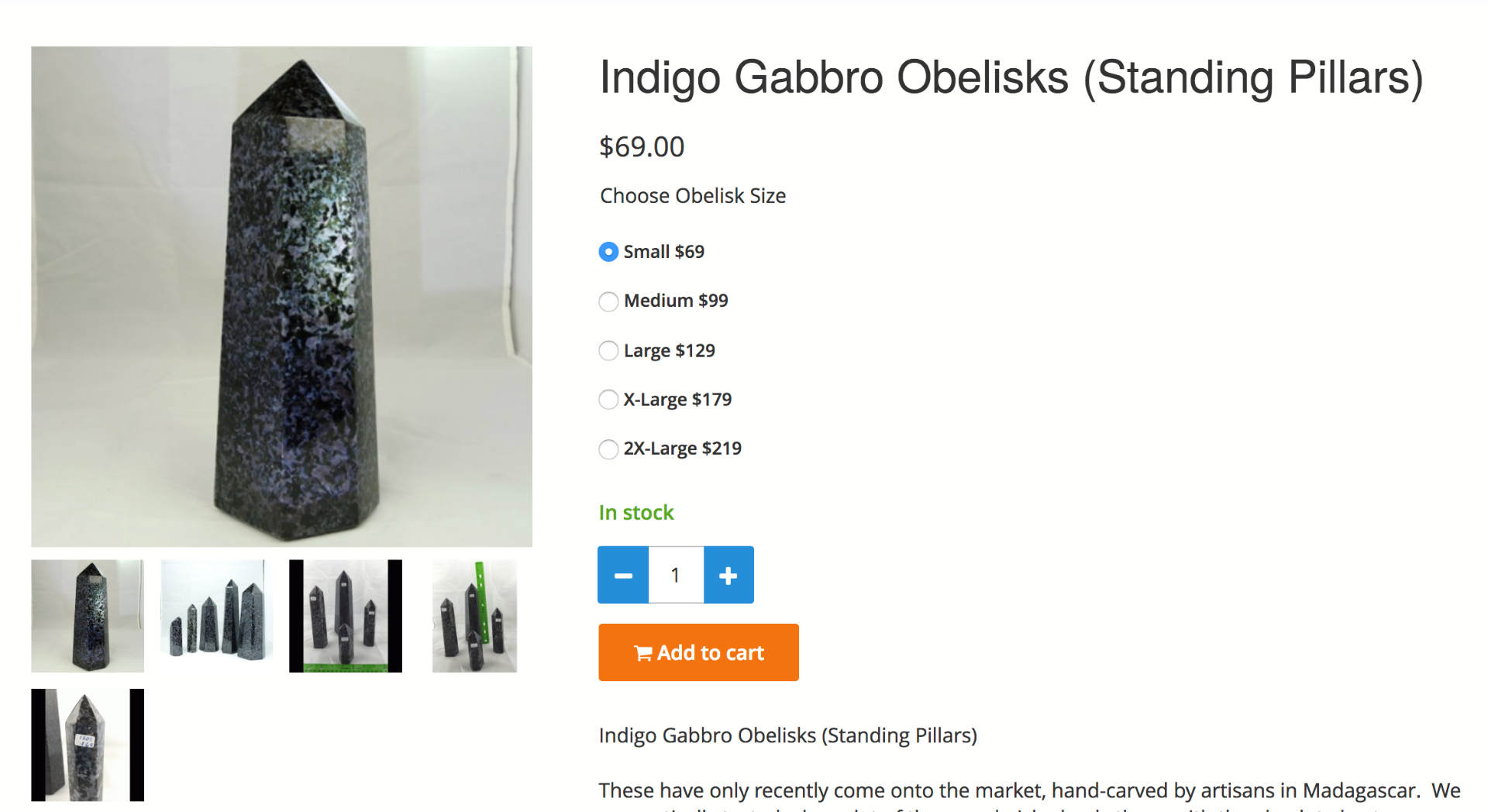The image size is (1488, 812).
Task: Click the In stock status text
Action: click(636, 513)
